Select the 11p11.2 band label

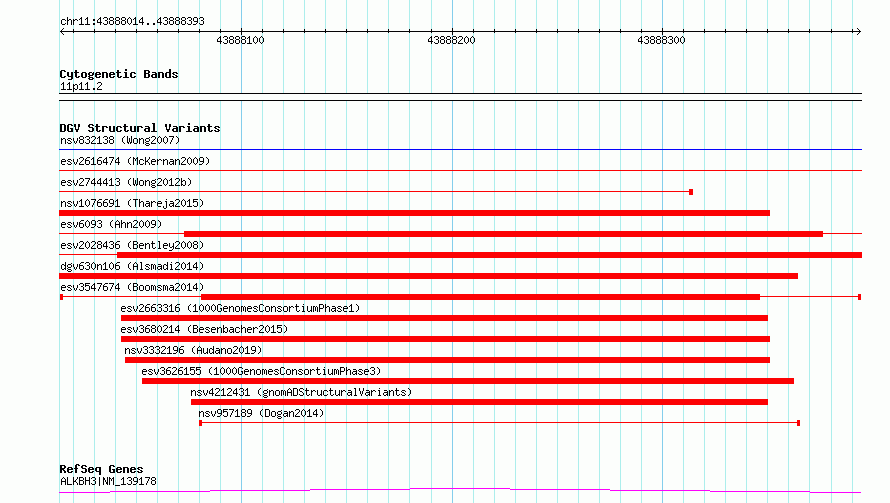point(81,86)
